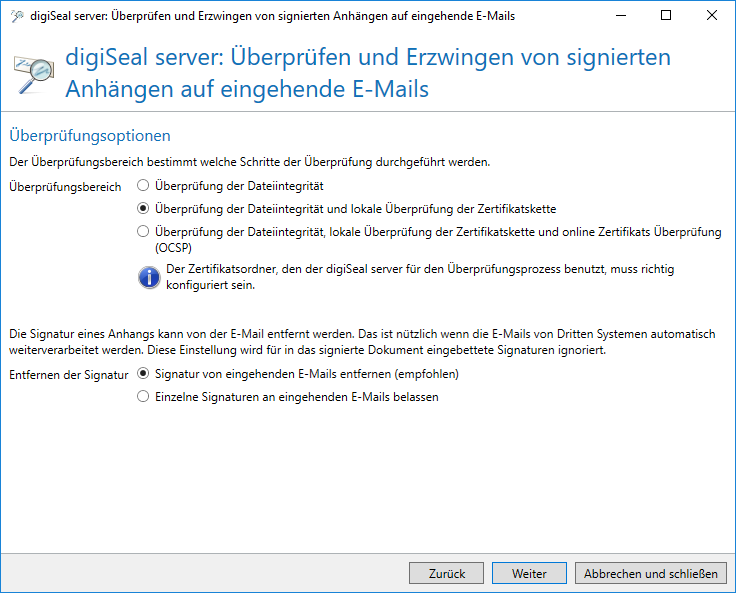Maximize the digiSeal server window
The image size is (736, 593).
click(666, 15)
